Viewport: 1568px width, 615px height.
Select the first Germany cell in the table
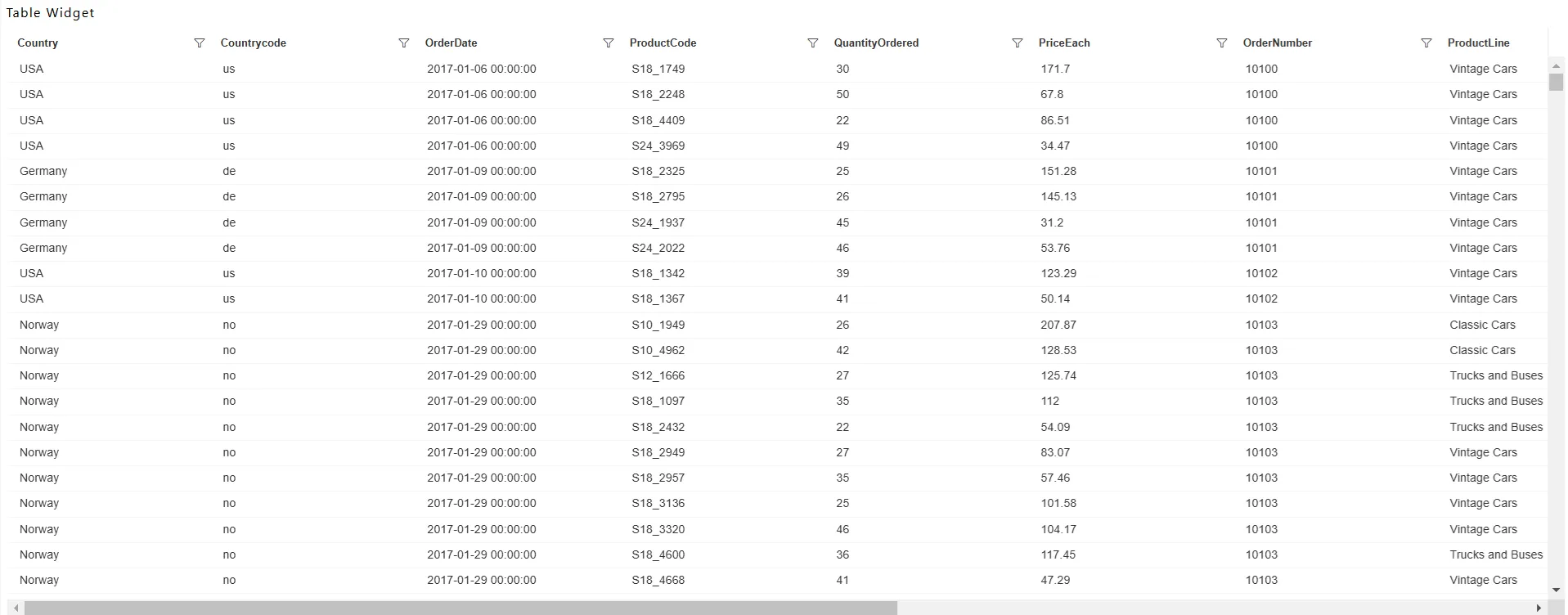click(43, 171)
